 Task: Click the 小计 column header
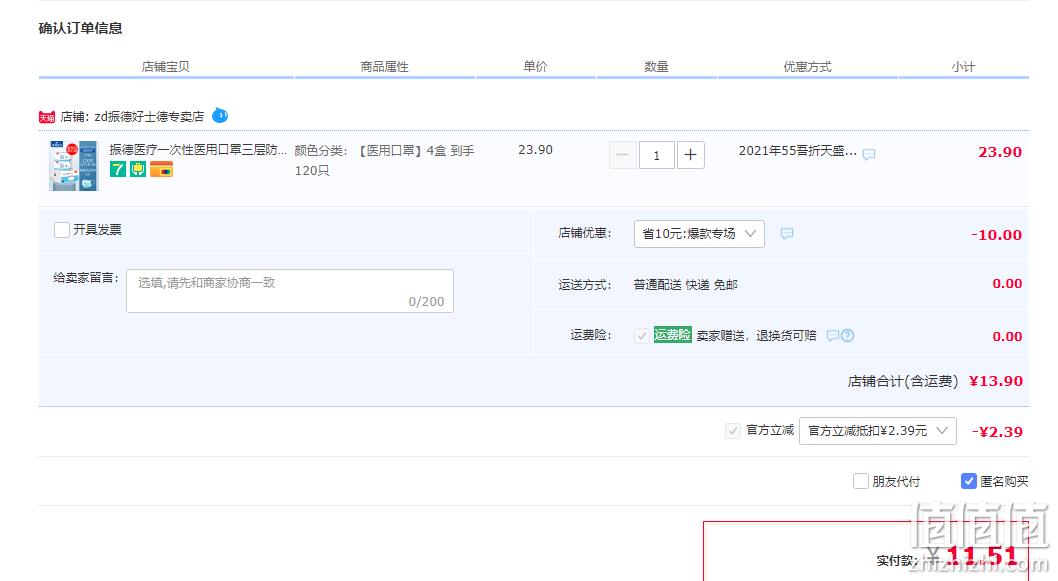click(963, 66)
